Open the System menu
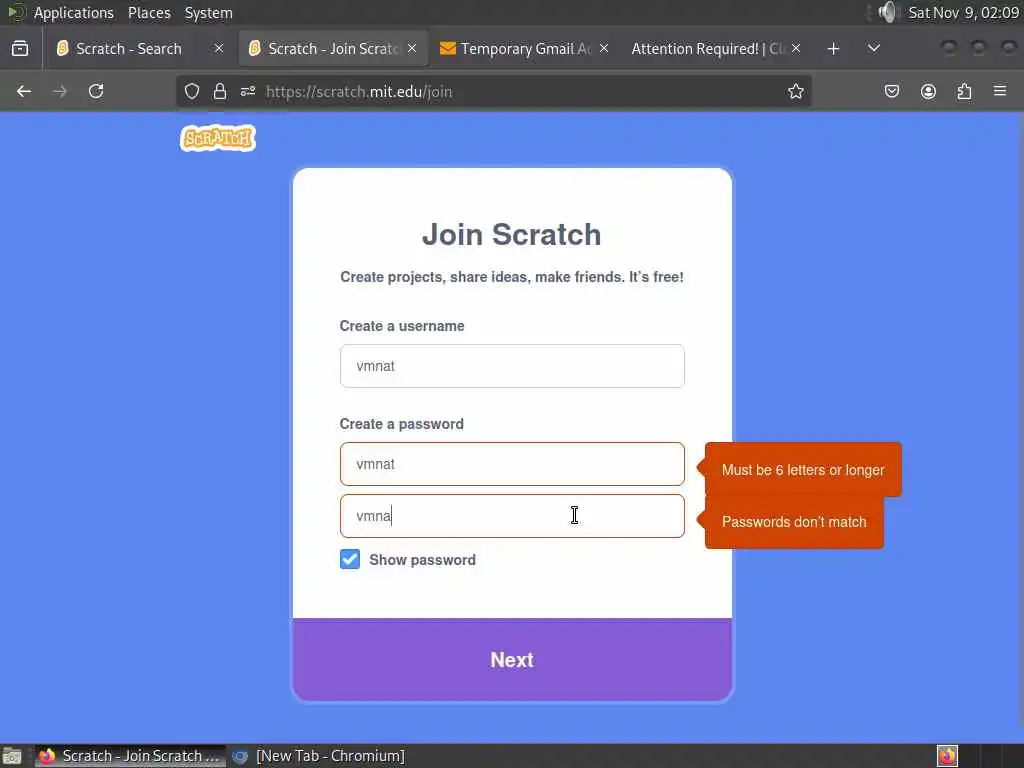1024x768 pixels. [x=208, y=12]
